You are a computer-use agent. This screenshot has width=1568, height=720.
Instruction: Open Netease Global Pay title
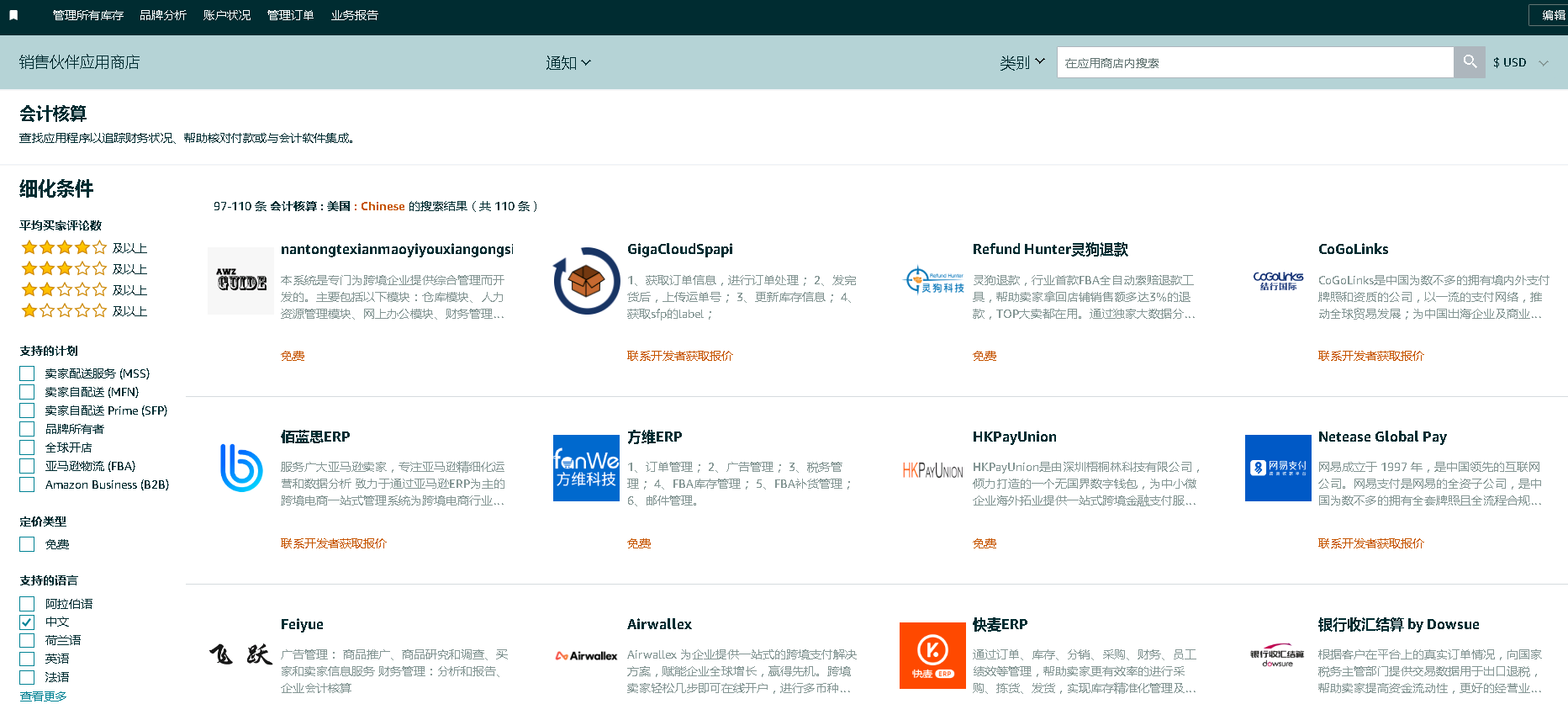(1383, 437)
